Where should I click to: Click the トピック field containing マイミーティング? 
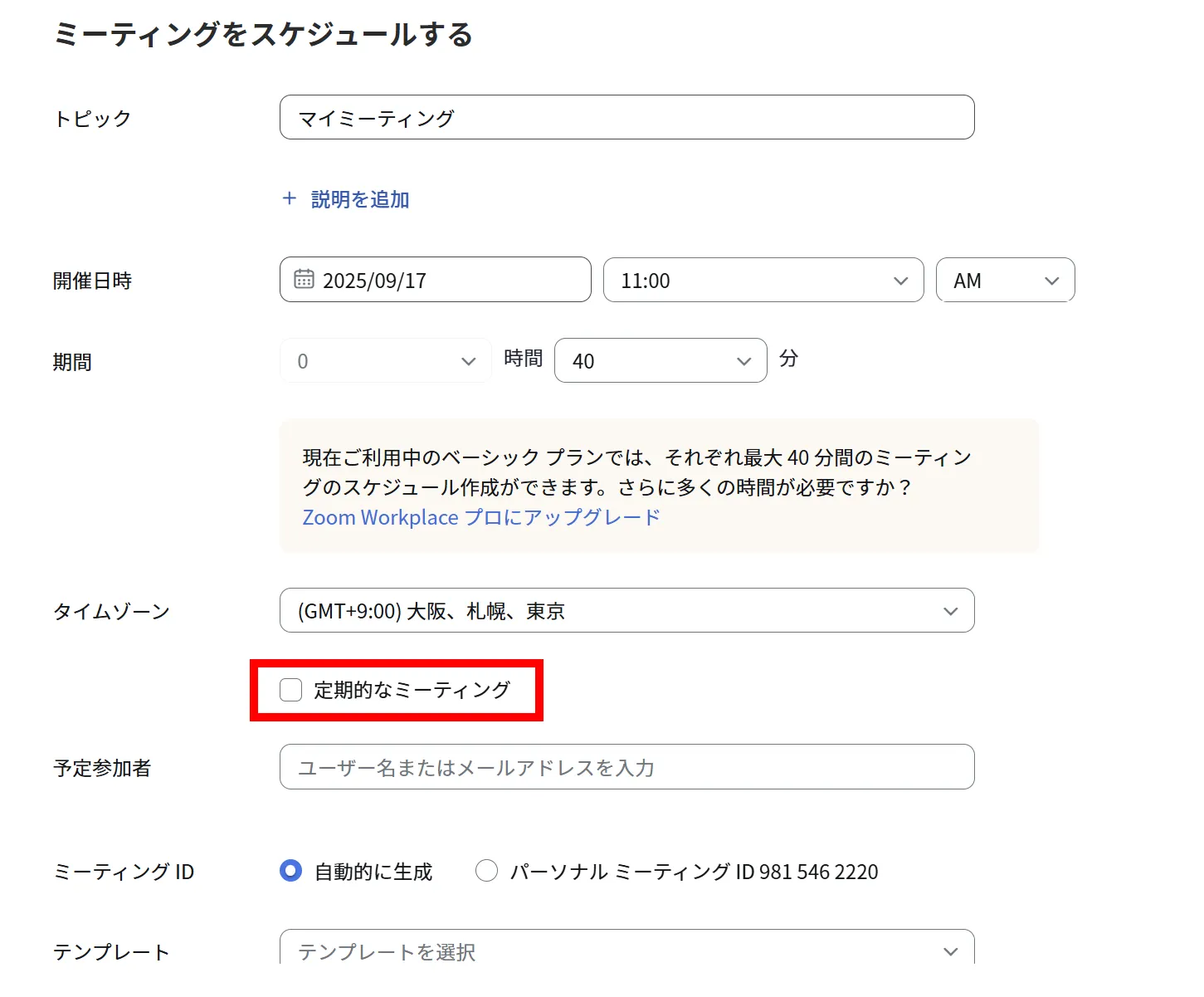(626, 118)
